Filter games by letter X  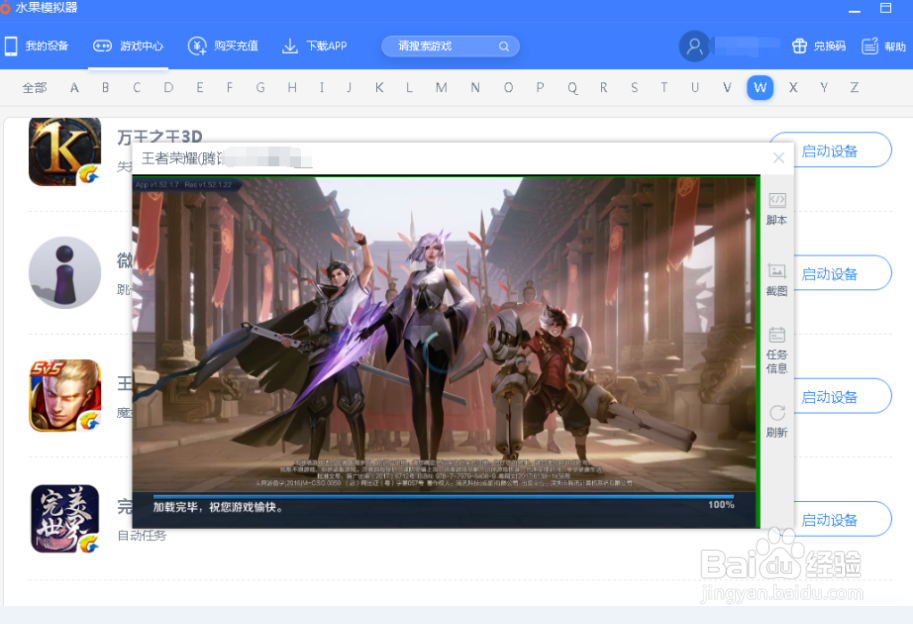tap(793, 88)
